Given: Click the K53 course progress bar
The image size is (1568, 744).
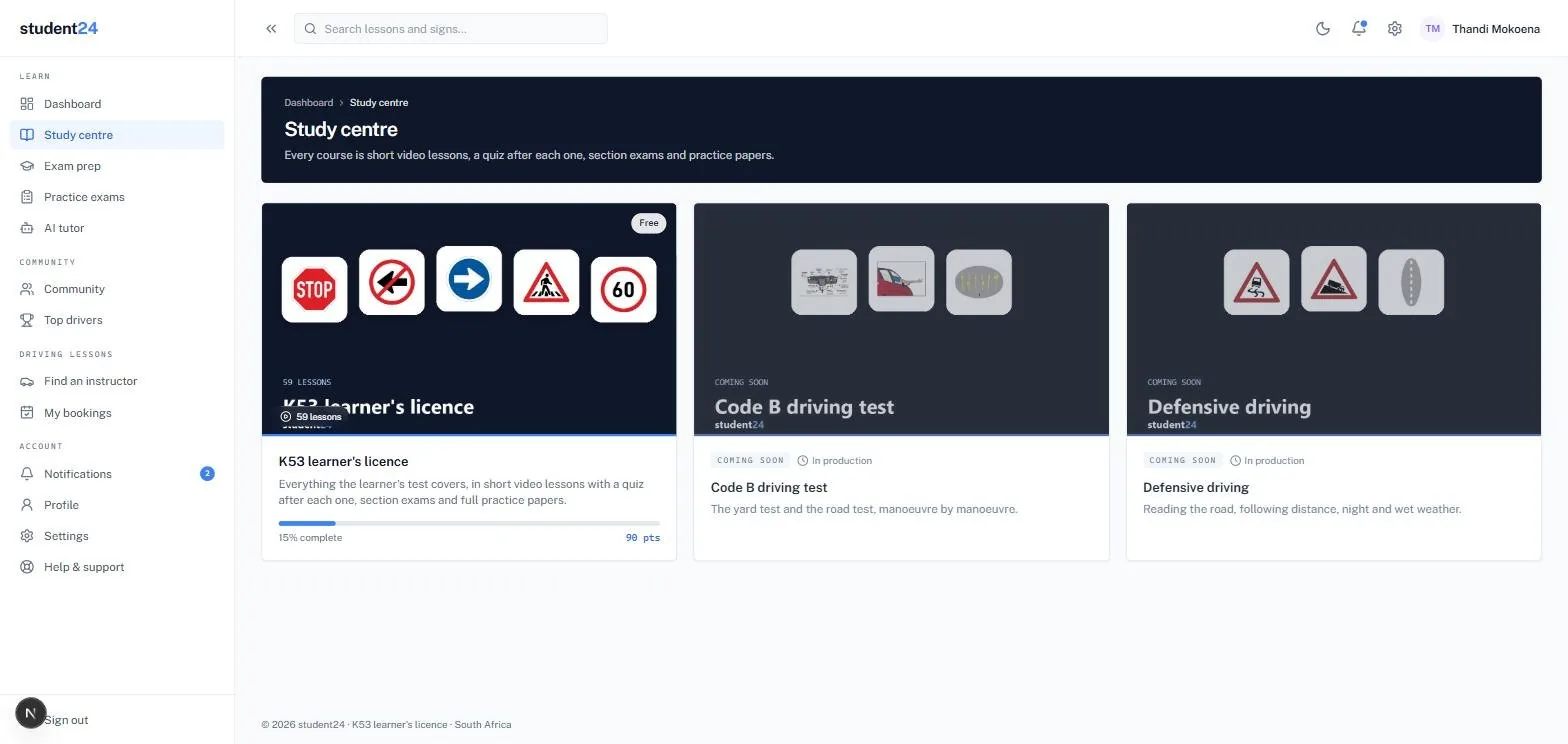Looking at the screenshot, I should (x=469, y=523).
